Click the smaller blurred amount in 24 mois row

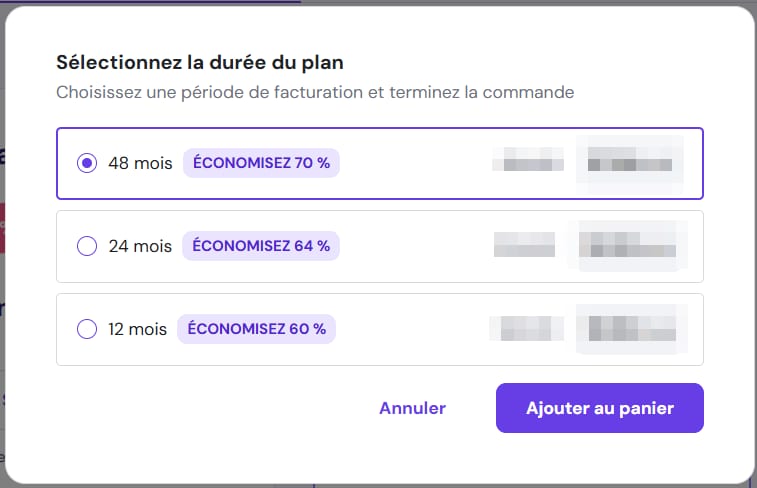[x=525, y=245]
